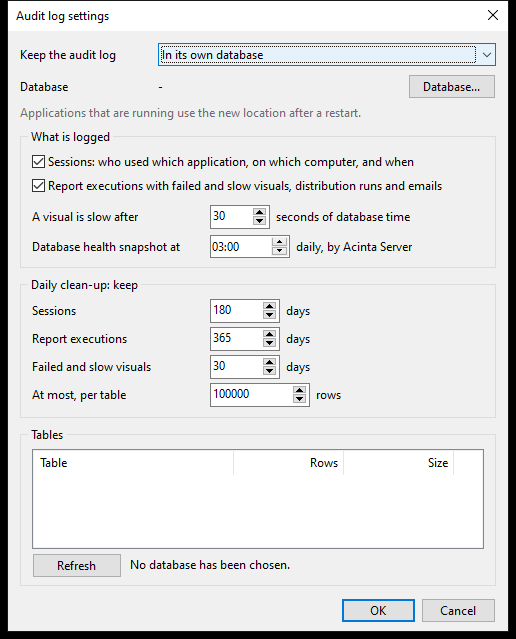Toggle the Sessions logging checkbox

(38, 162)
